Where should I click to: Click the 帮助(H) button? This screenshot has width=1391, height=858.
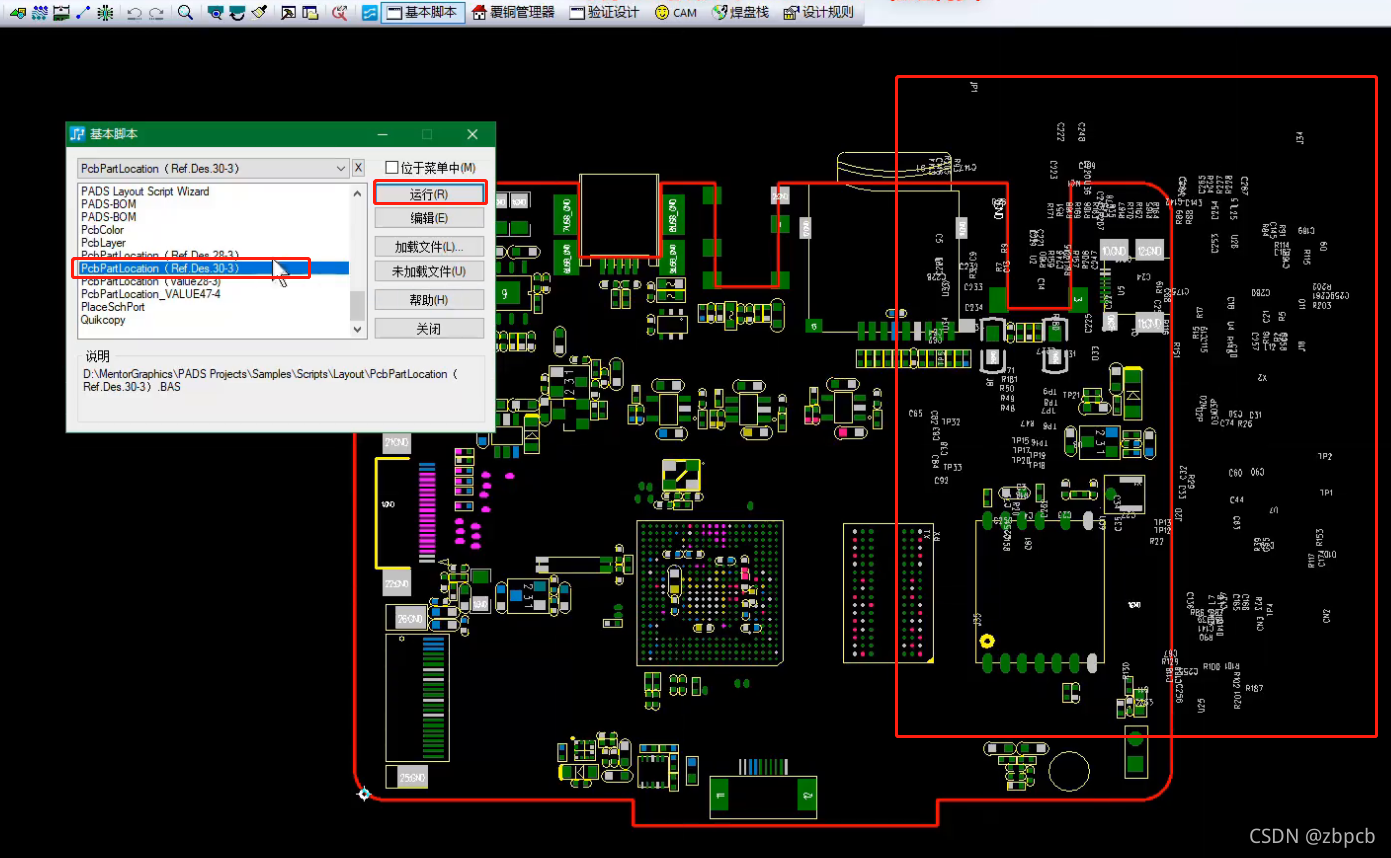click(429, 300)
